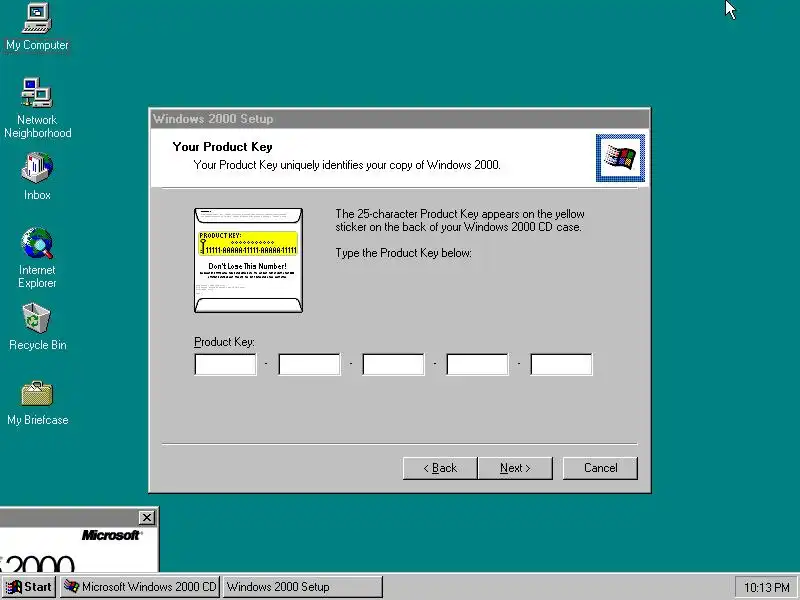Click the 'Type the Product Key below:' text
Screen dimensions: 800x600
click(404, 253)
